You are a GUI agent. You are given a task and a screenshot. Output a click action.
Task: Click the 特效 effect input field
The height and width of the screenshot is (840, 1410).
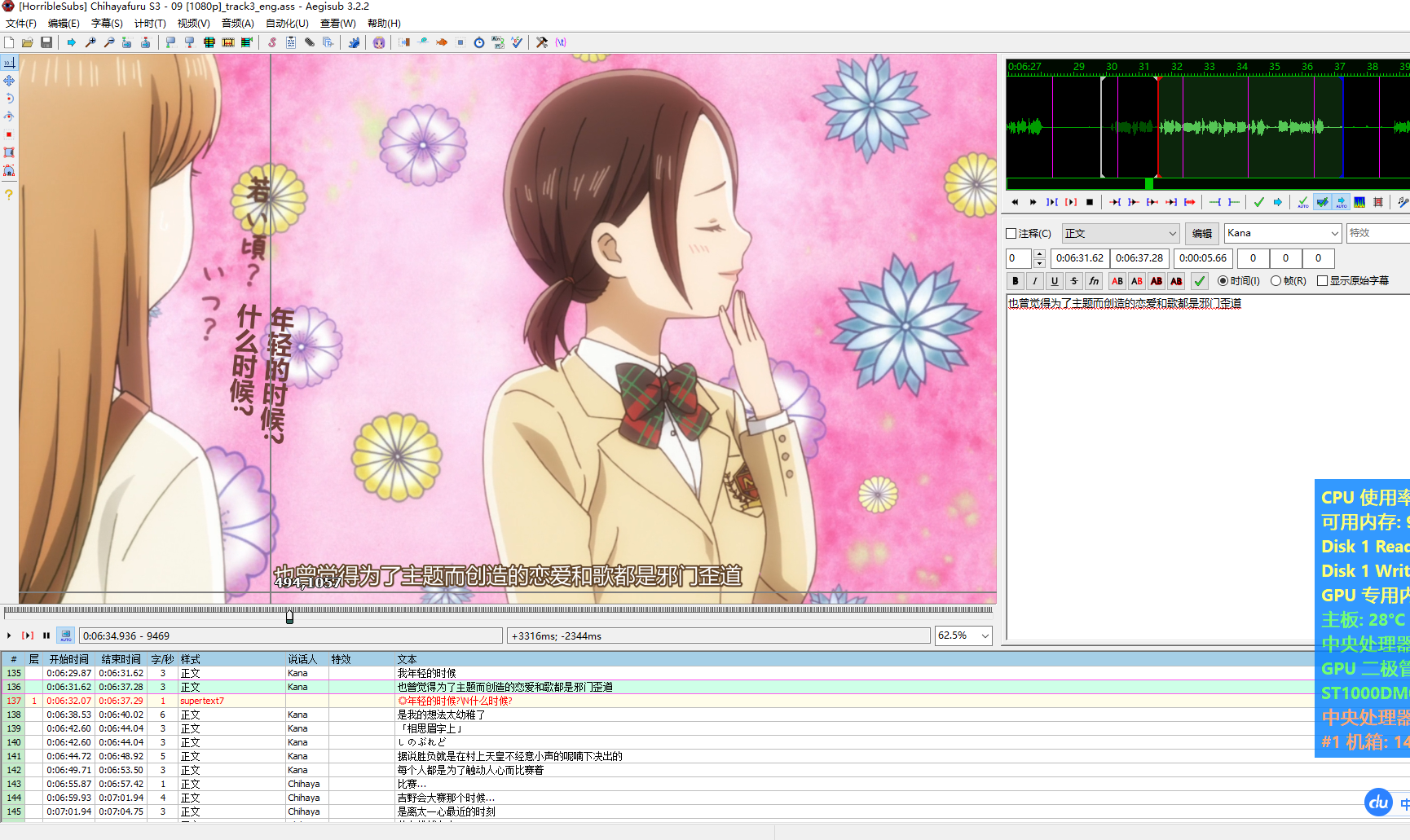click(x=1377, y=233)
